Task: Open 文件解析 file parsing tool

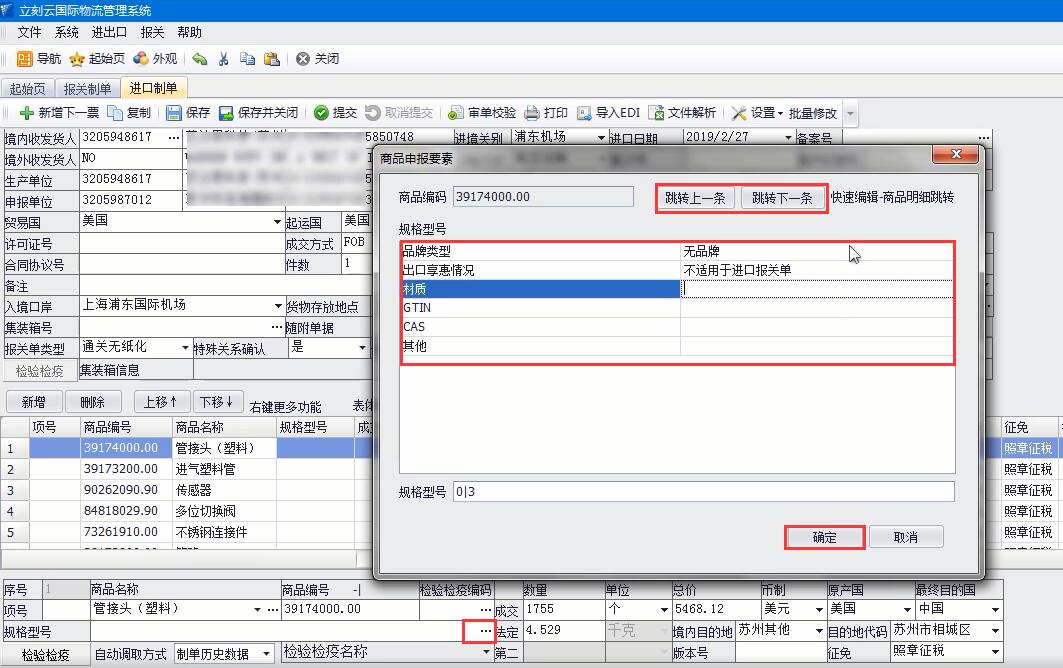Action: [x=656, y=113]
